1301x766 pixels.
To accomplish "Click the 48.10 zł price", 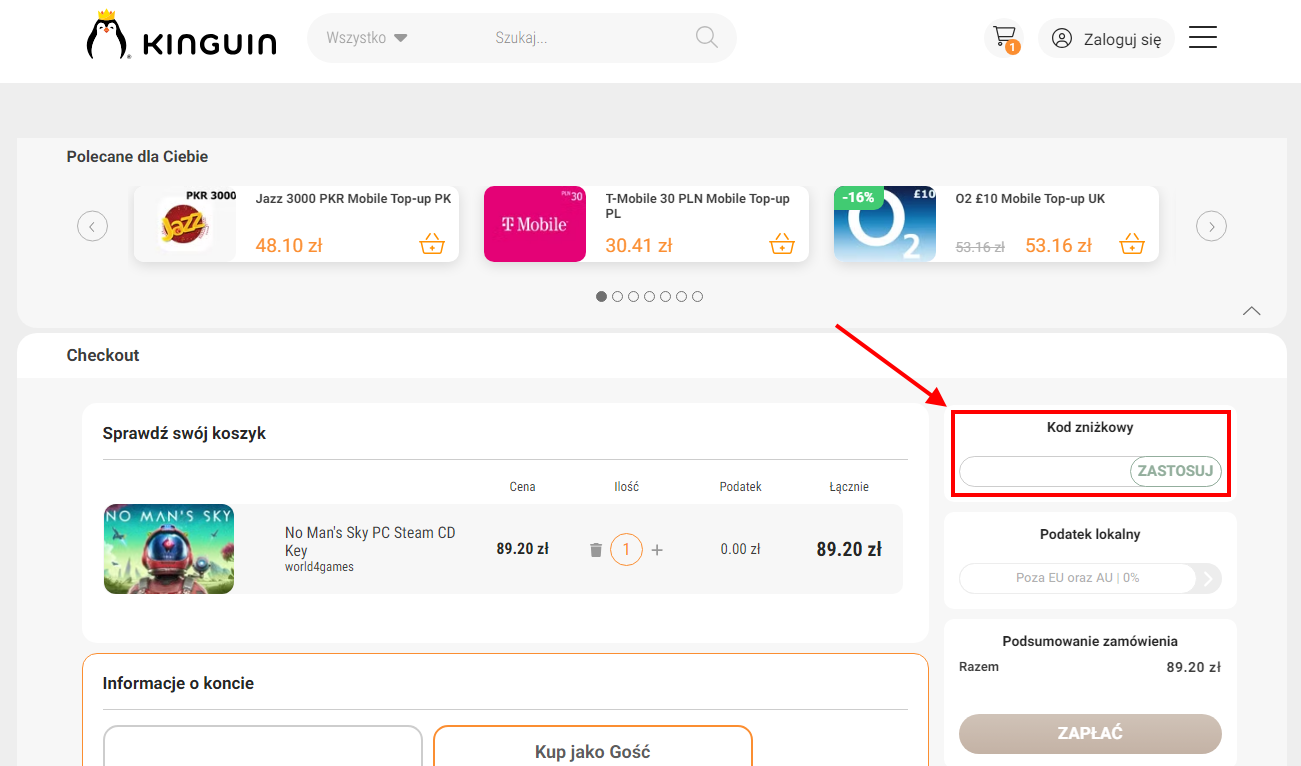I will (x=289, y=245).
